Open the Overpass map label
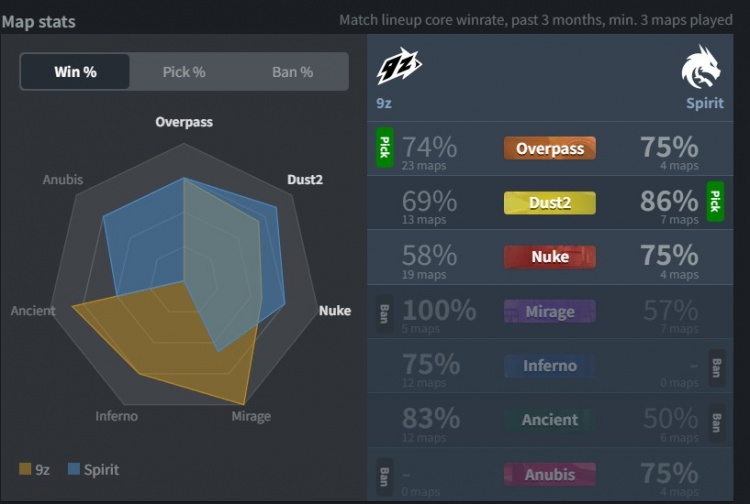 click(x=549, y=149)
